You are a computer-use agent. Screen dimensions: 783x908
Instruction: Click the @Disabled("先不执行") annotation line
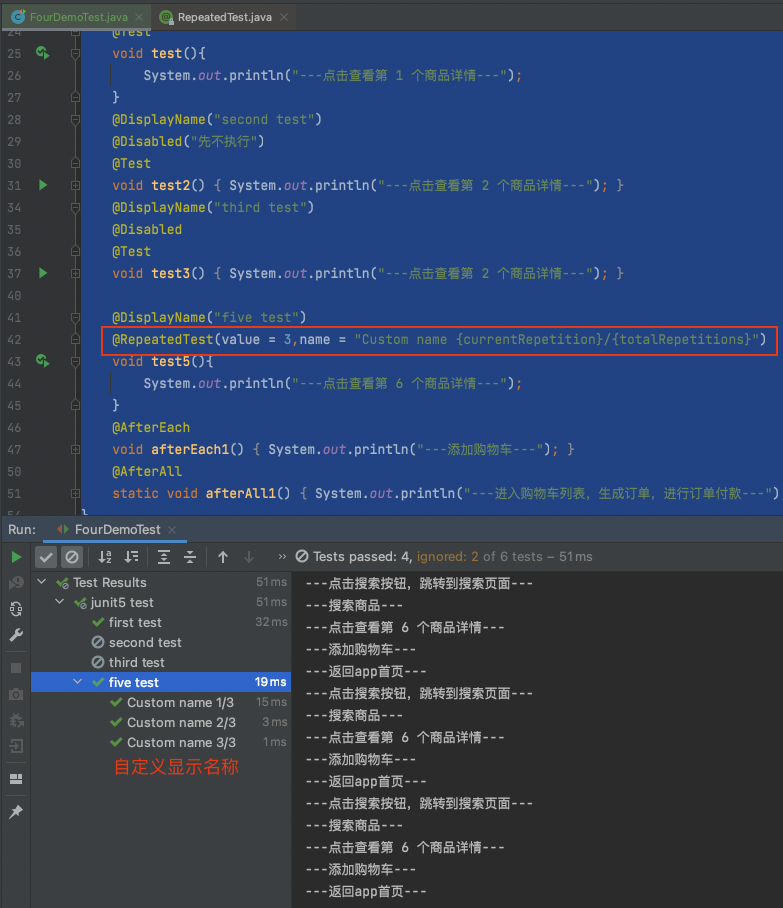(188, 141)
